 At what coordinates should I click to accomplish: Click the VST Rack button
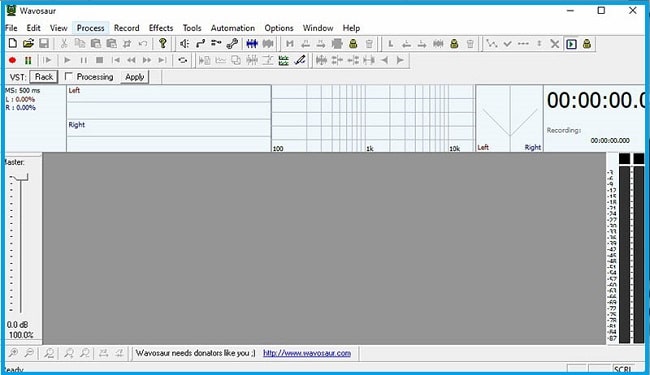tap(44, 77)
